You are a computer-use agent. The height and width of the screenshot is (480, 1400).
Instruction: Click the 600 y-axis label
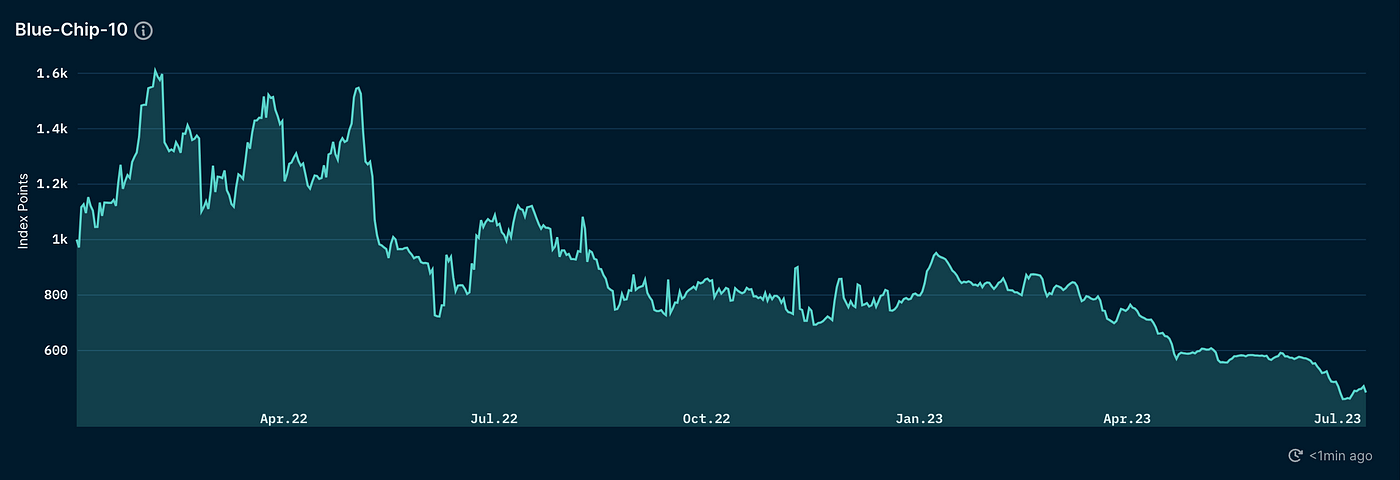(x=55, y=351)
